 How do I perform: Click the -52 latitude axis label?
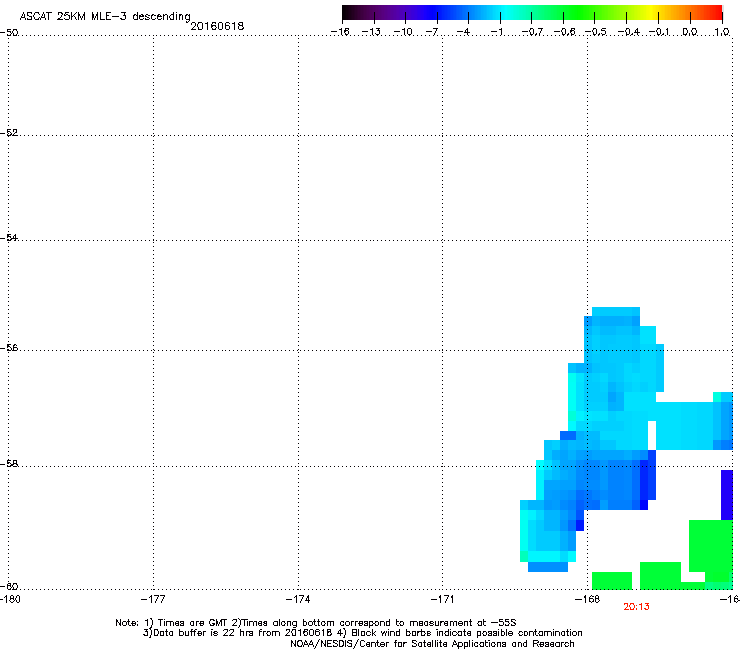[9, 133]
